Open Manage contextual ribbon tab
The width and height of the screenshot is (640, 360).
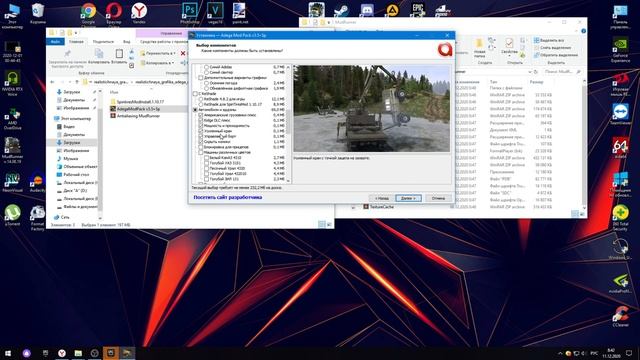[x=171, y=33]
